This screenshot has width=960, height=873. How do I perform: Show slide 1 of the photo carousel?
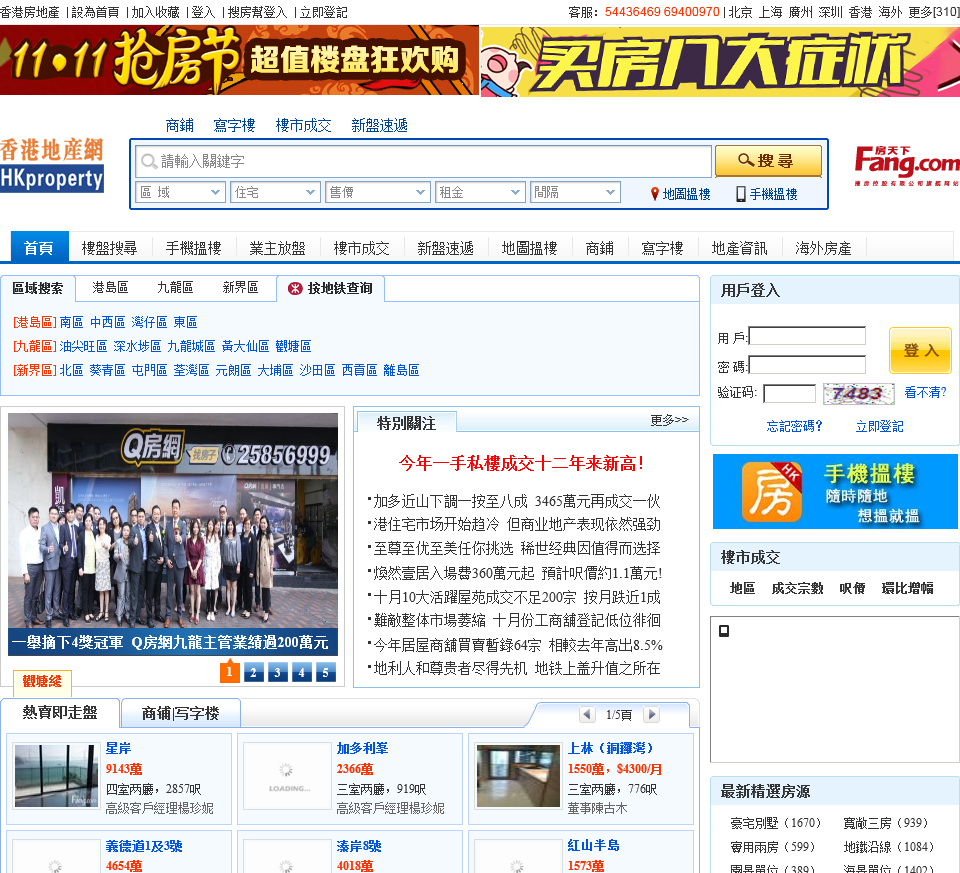[x=230, y=672]
